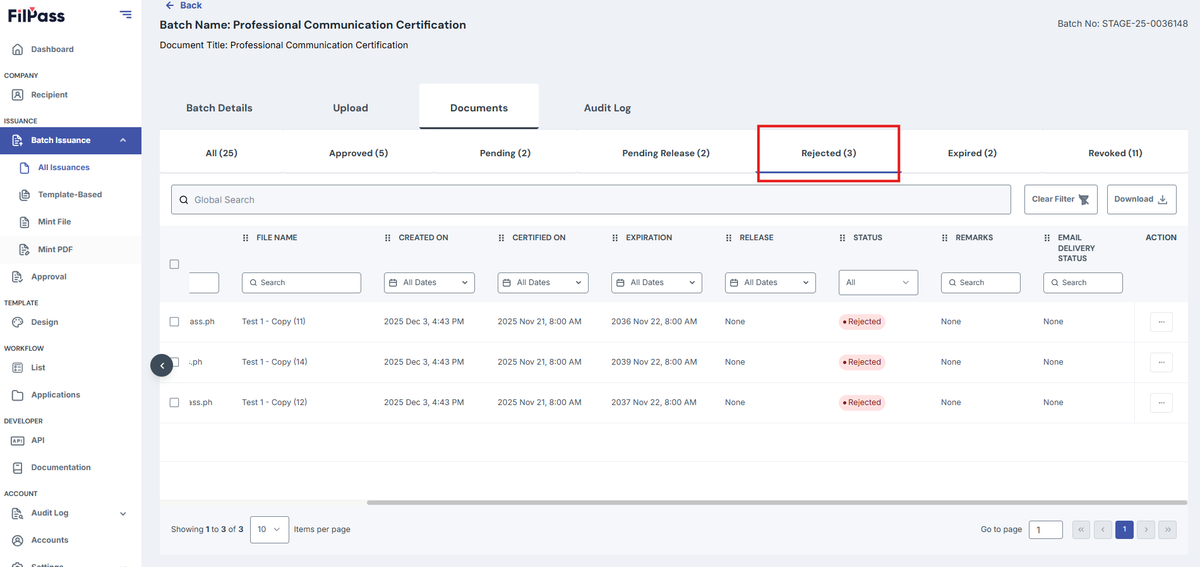Expand the Audit Log sidebar chevron
This screenshot has height=567, width=1200.
123,513
